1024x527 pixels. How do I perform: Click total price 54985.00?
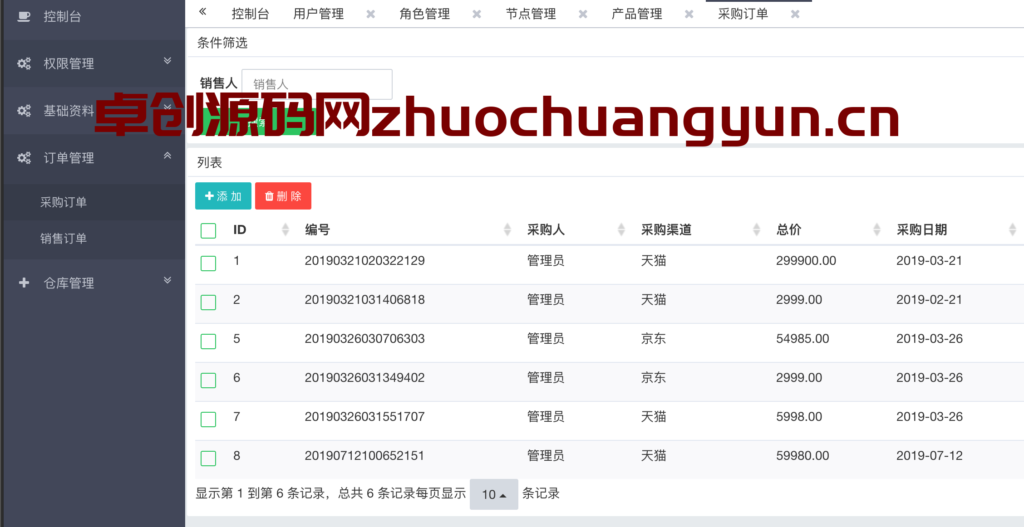pos(803,339)
